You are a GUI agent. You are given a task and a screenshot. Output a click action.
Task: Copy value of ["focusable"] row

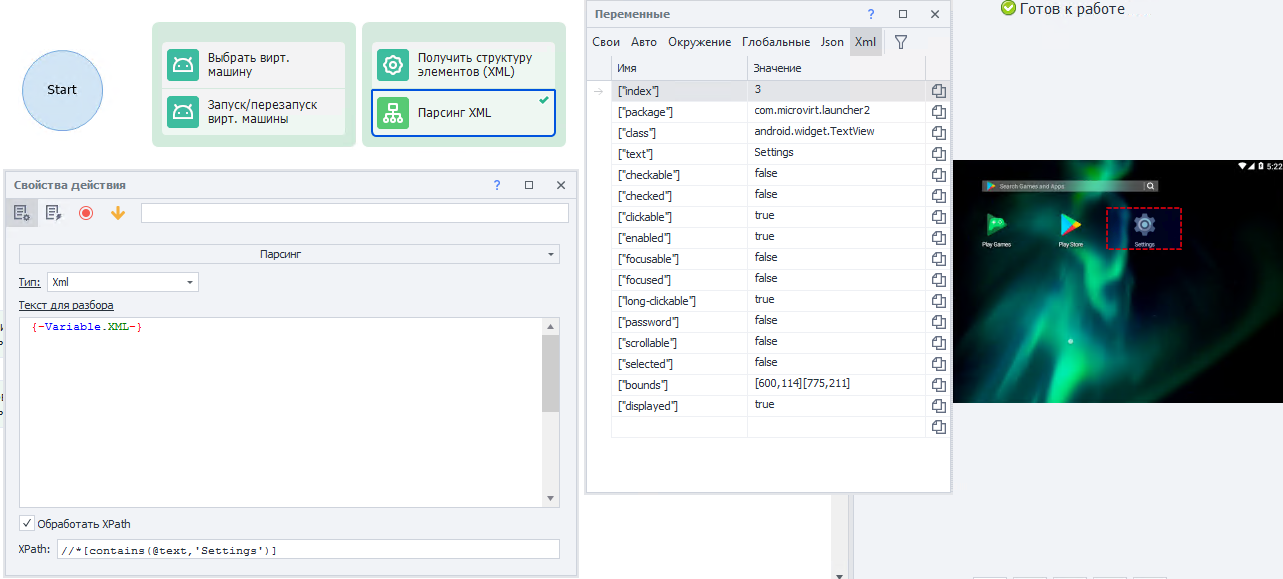click(x=939, y=259)
